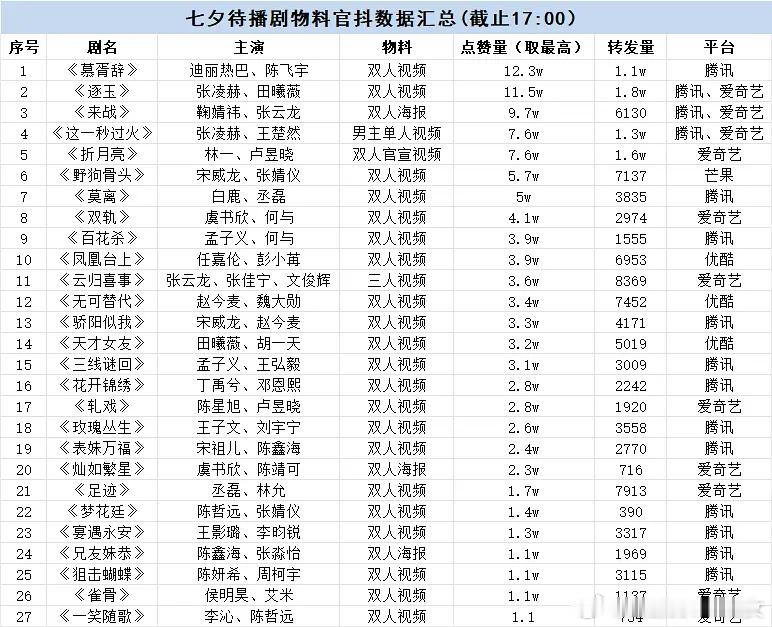The width and height of the screenshot is (772, 627).
Task: Click the drama name cell《骄阳似我》
Action: click(102, 322)
